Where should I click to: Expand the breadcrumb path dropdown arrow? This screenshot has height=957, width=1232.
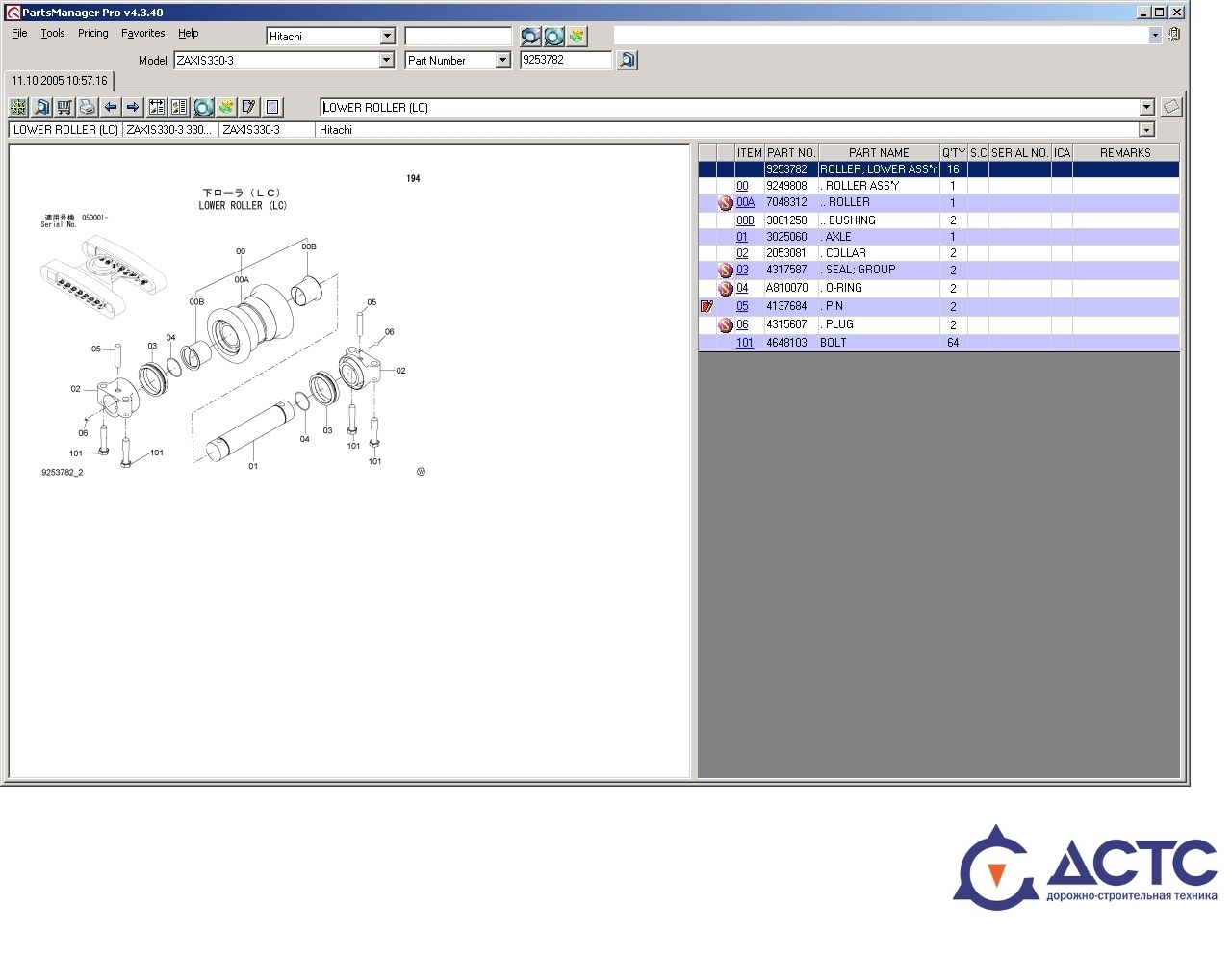point(1146,130)
